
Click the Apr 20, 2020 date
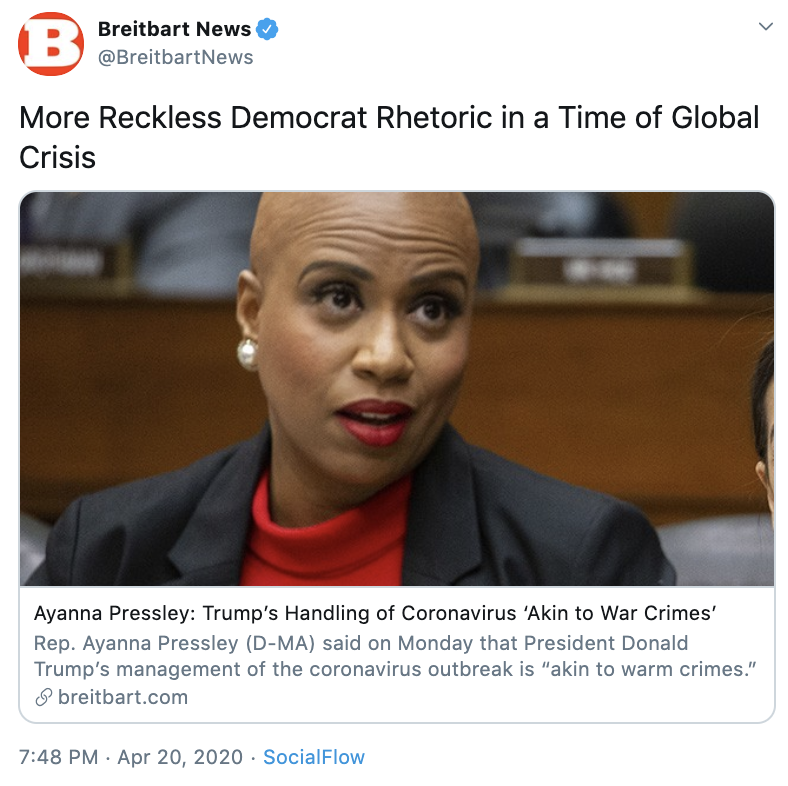click(x=180, y=757)
